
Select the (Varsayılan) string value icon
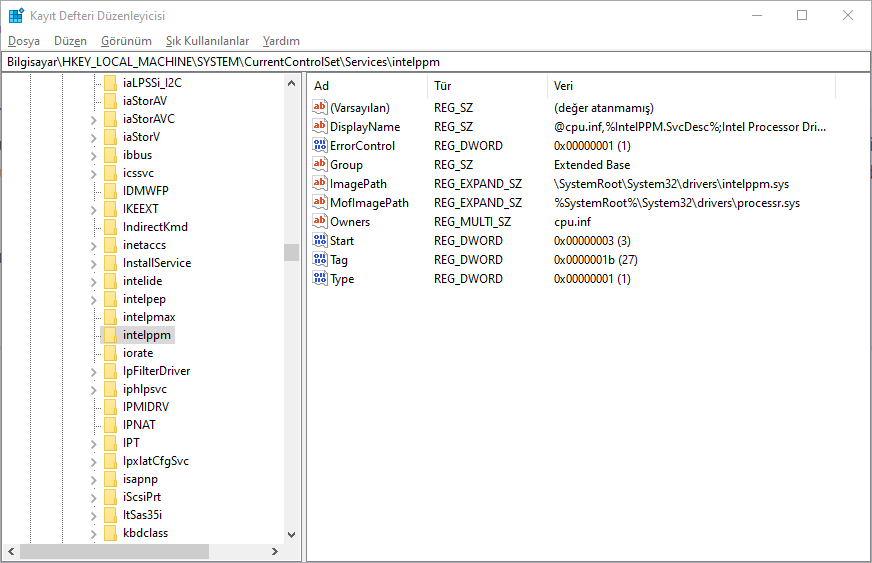(x=320, y=107)
